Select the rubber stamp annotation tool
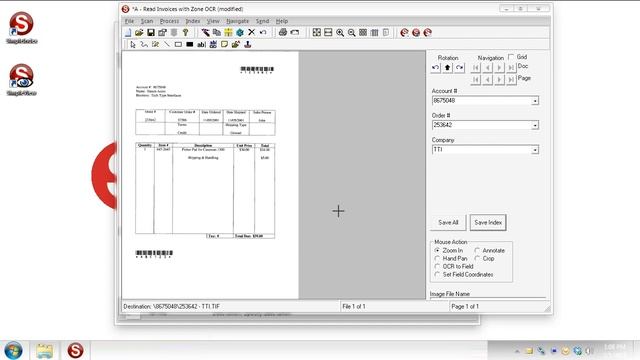This screenshot has height=360, width=640. 247,44
